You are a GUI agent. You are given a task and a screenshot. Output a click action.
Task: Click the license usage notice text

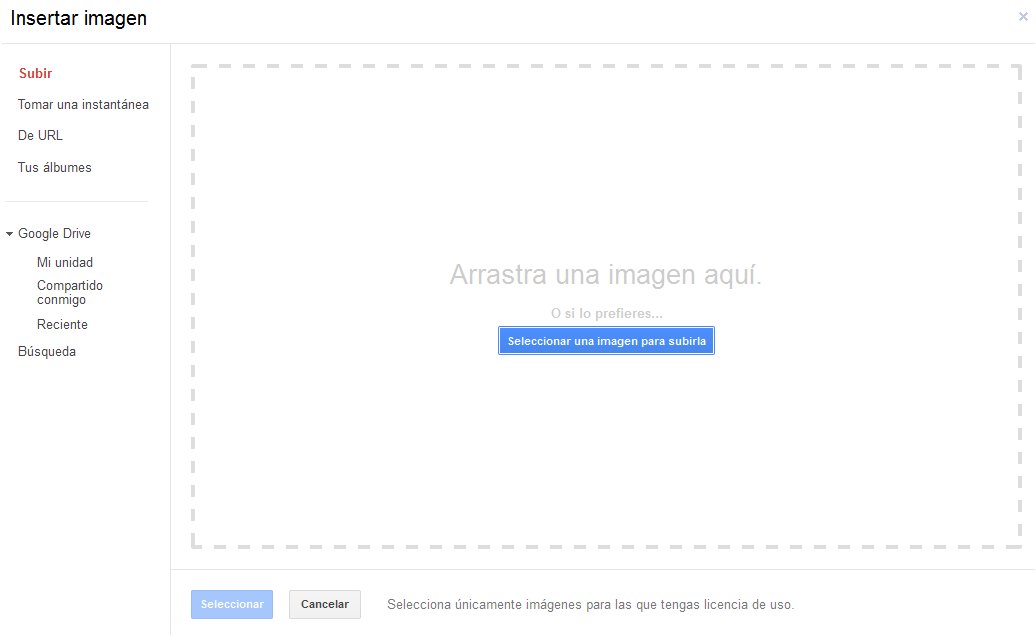[590, 604]
